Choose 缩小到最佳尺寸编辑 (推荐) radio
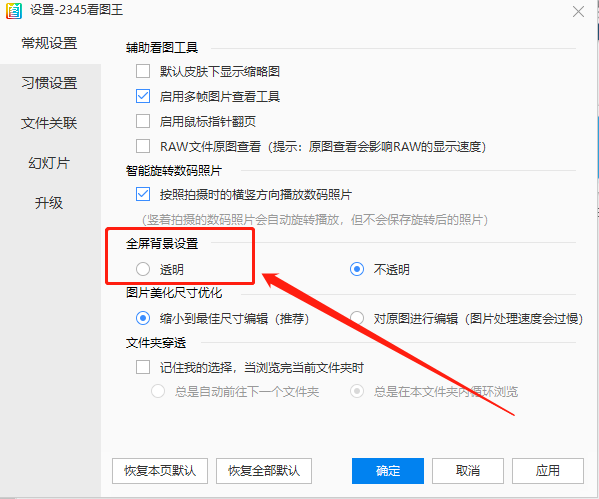This screenshot has height=499, width=599. pyautogui.click(x=143, y=318)
